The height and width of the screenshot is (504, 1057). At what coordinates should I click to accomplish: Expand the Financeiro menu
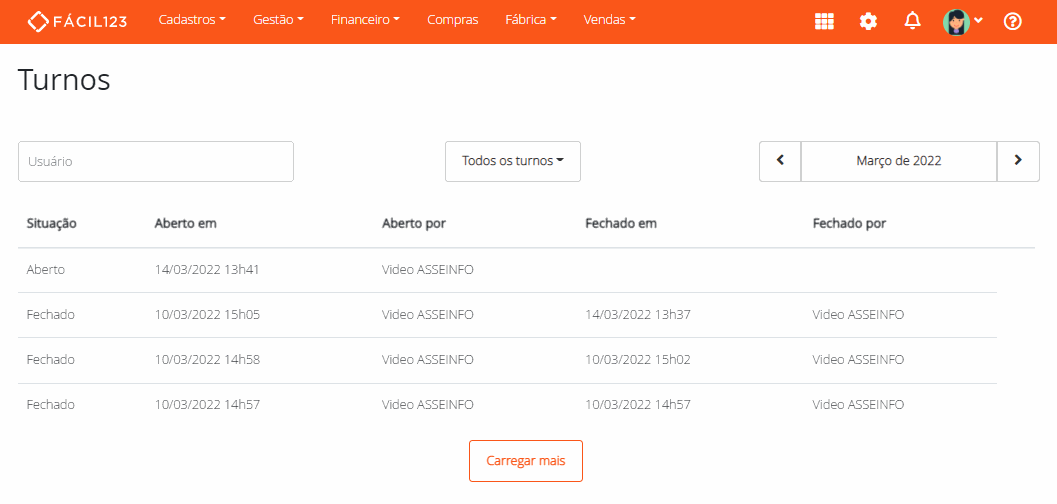click(x=365, y=20)
